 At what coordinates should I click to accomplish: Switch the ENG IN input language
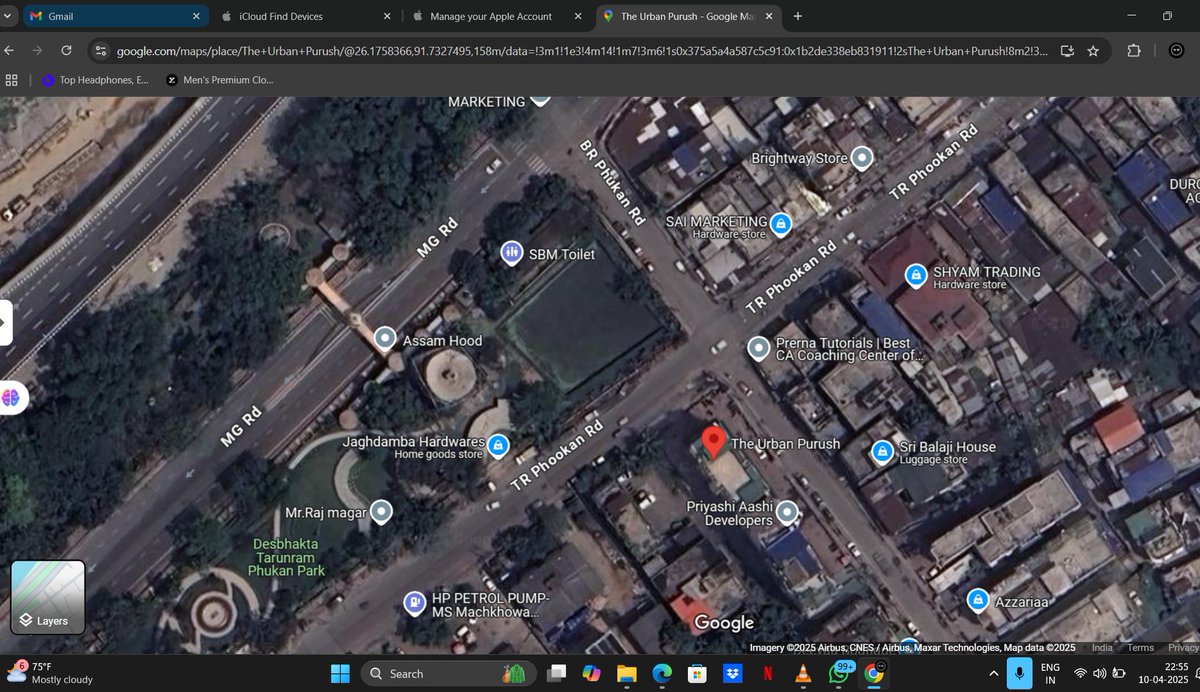[1051, 673]
